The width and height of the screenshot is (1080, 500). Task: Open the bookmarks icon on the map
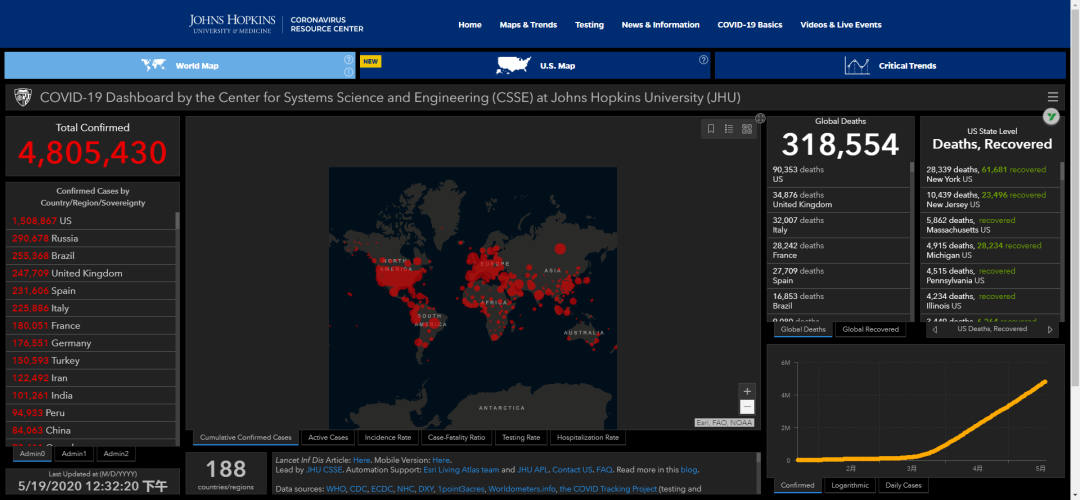711,129
